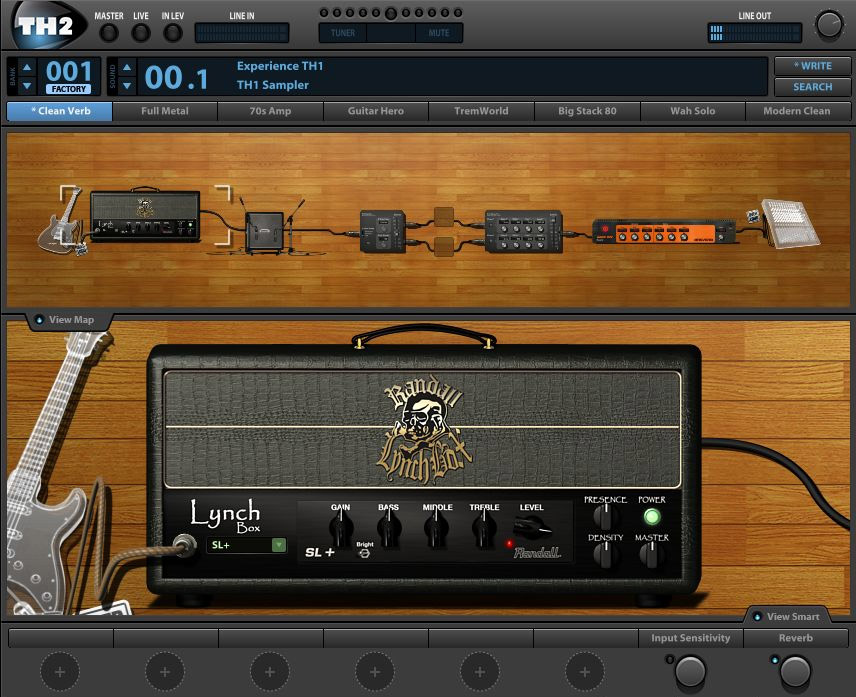Open the Modern Clean tab

click(796, 111)
